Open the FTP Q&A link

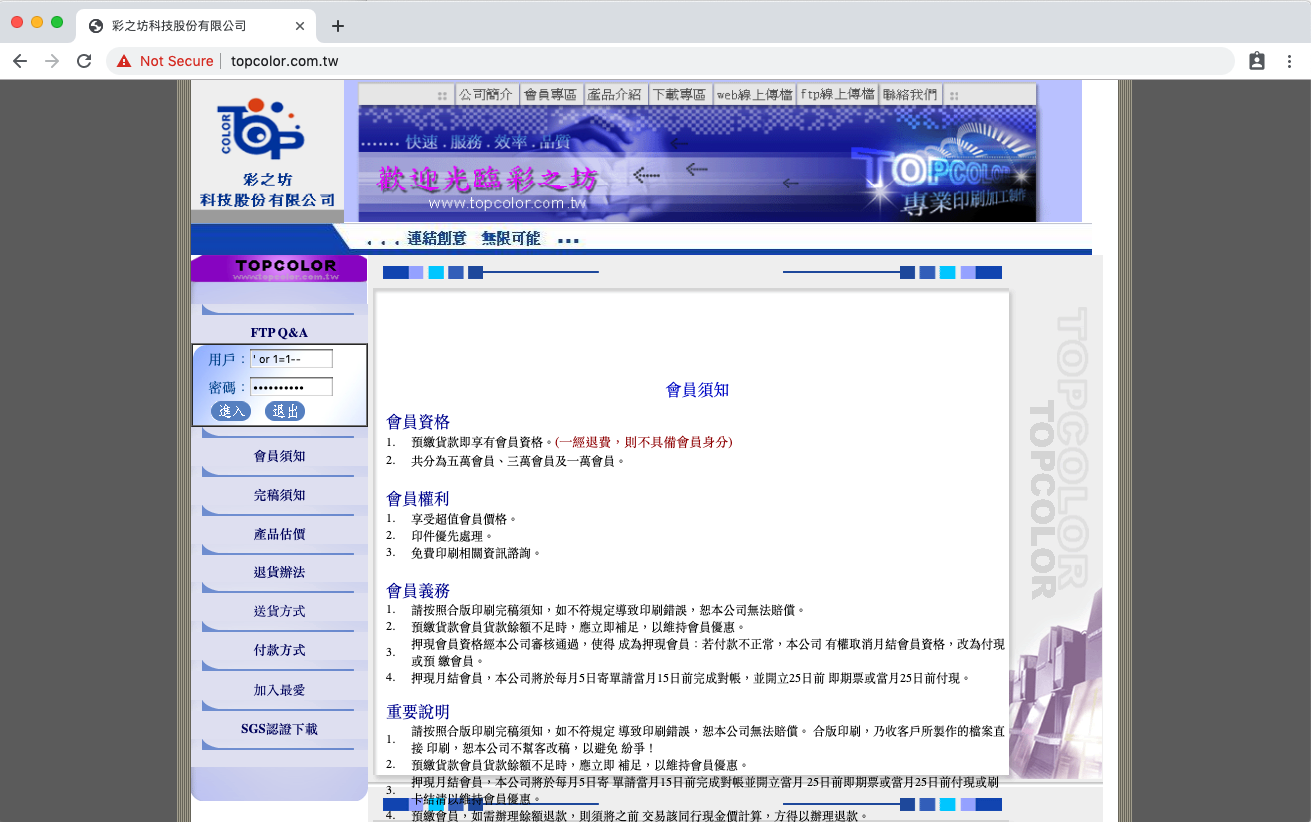point(279,332)
